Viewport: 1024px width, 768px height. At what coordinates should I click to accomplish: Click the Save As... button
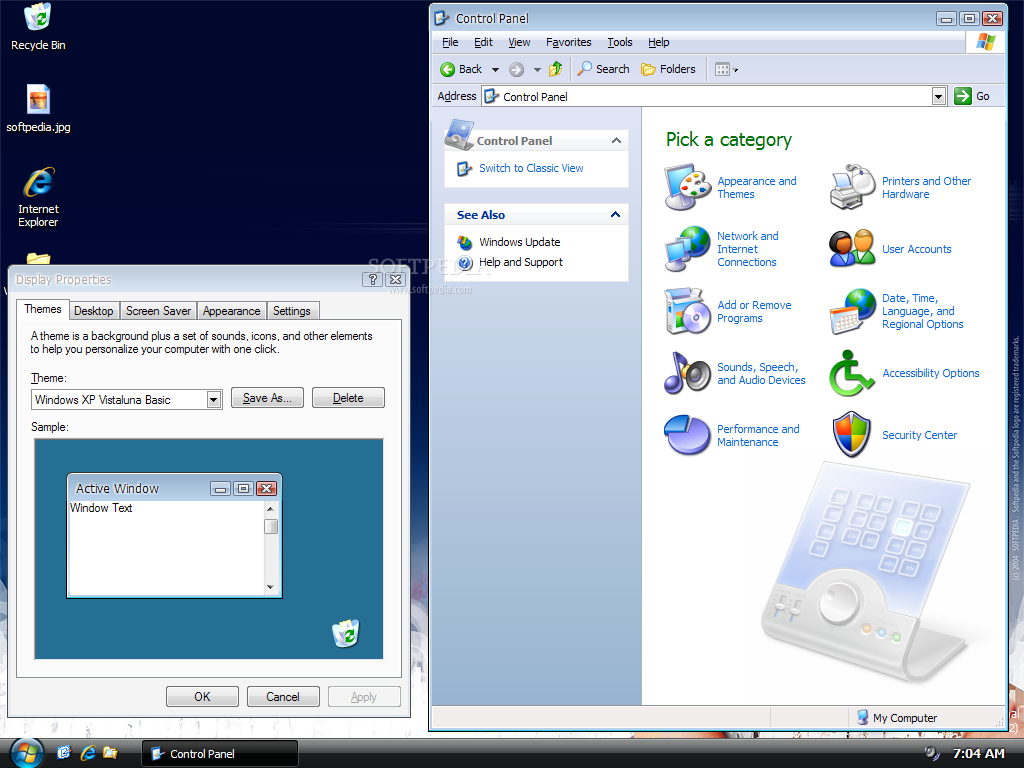[267, 398]
